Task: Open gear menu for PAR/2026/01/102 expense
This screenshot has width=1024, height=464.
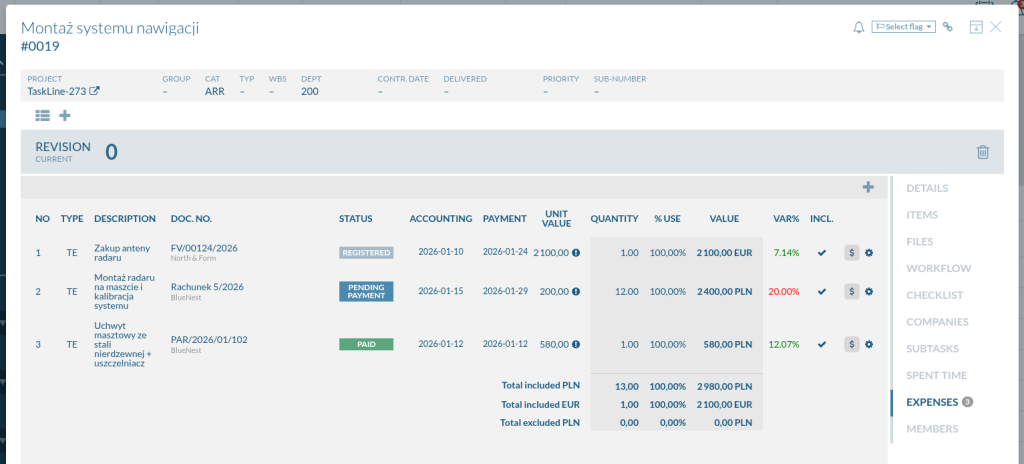Action: [x=868, y=344]
